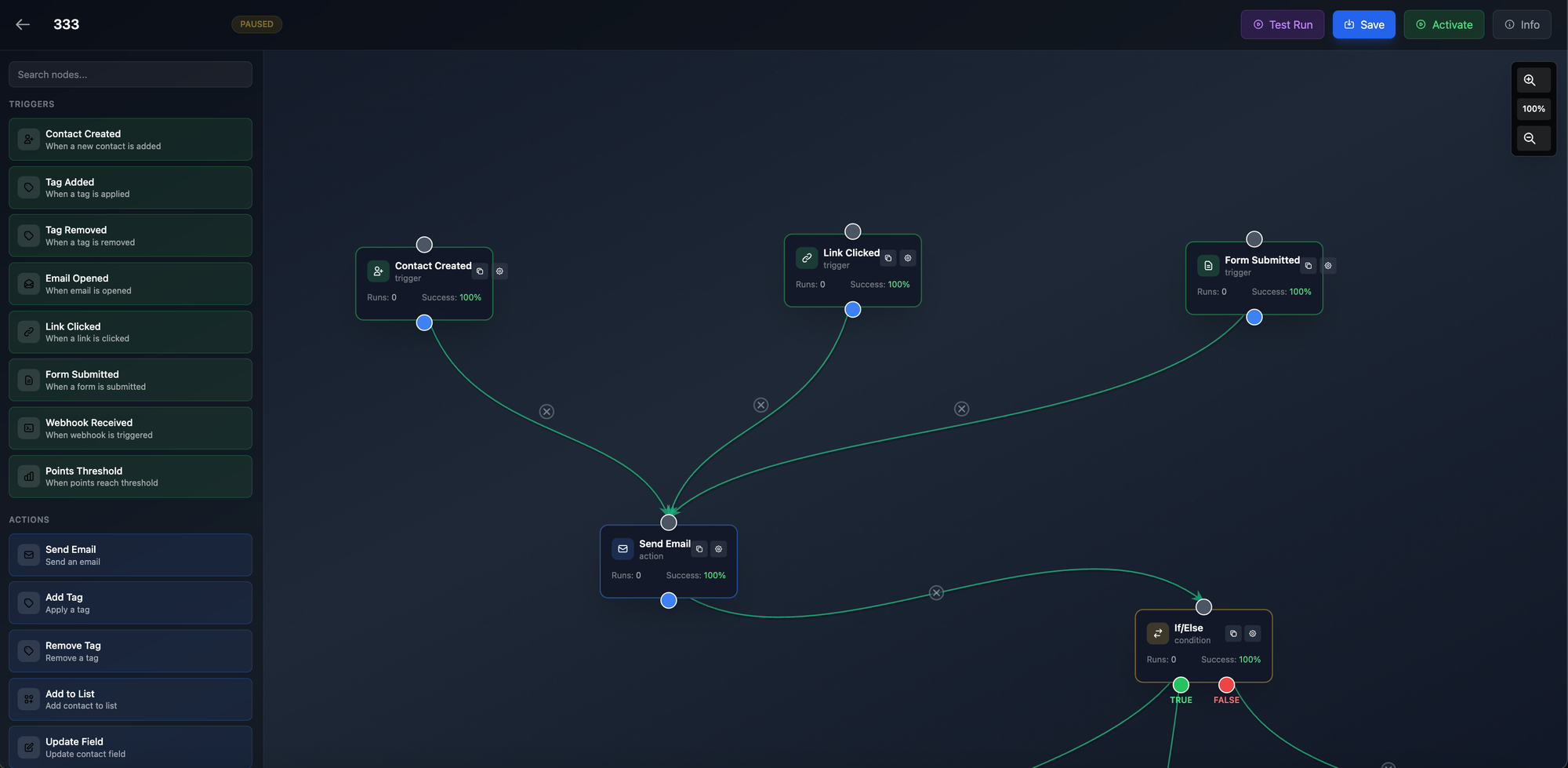Choose Add Tag action in sidebar
This screenshot has width=1568, height=768.
tap(130, 603)
